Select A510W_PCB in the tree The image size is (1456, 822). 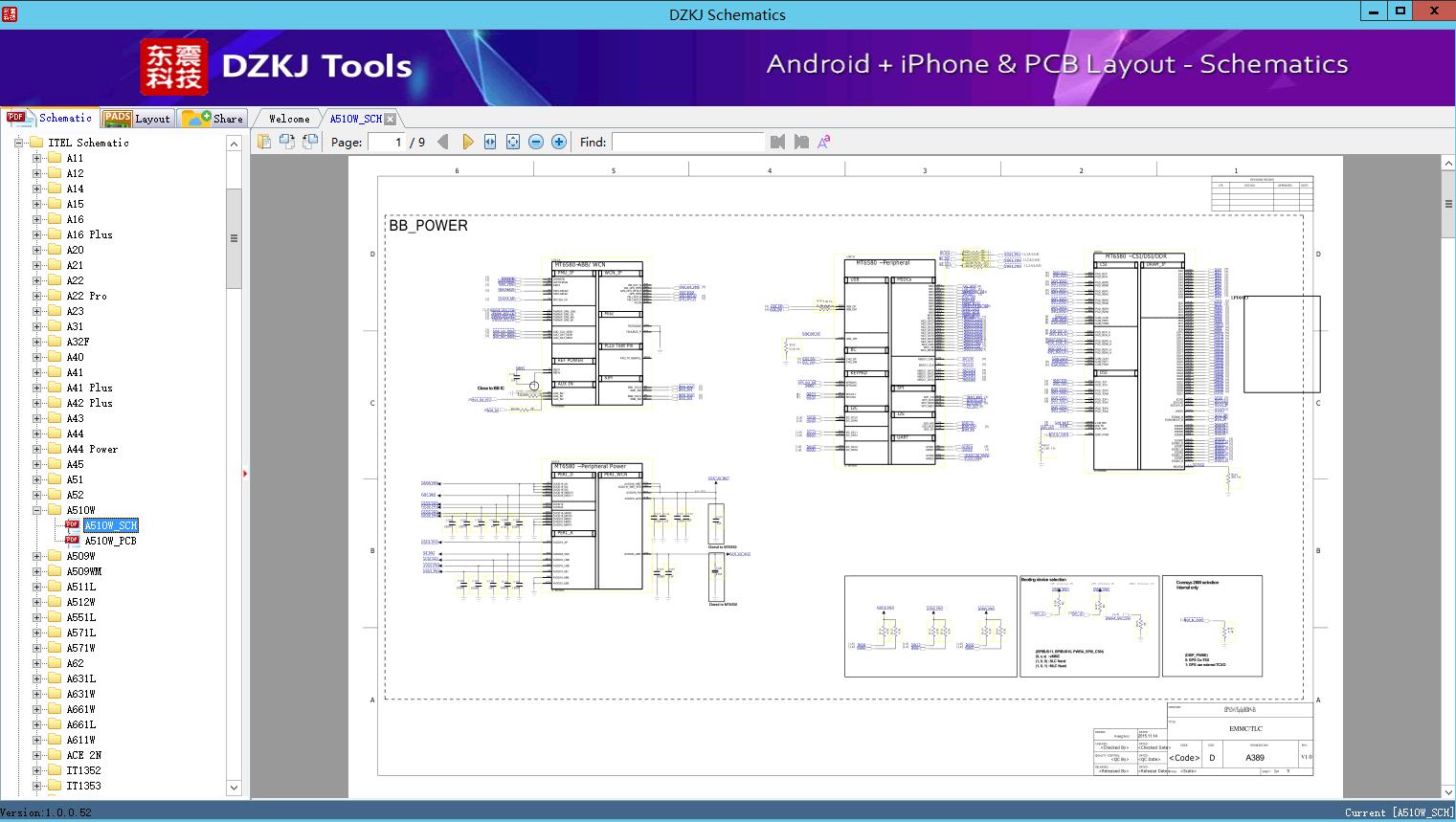[x=110, y=541]
